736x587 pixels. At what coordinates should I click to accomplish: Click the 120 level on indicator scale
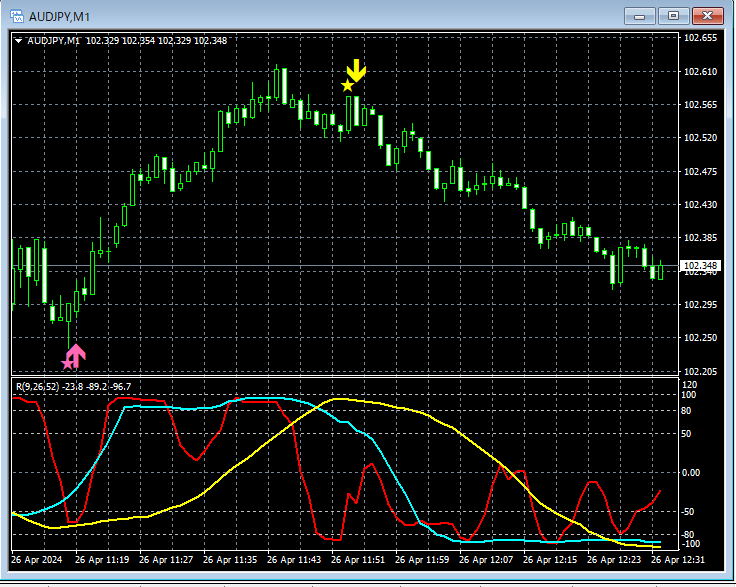point(689,385)
